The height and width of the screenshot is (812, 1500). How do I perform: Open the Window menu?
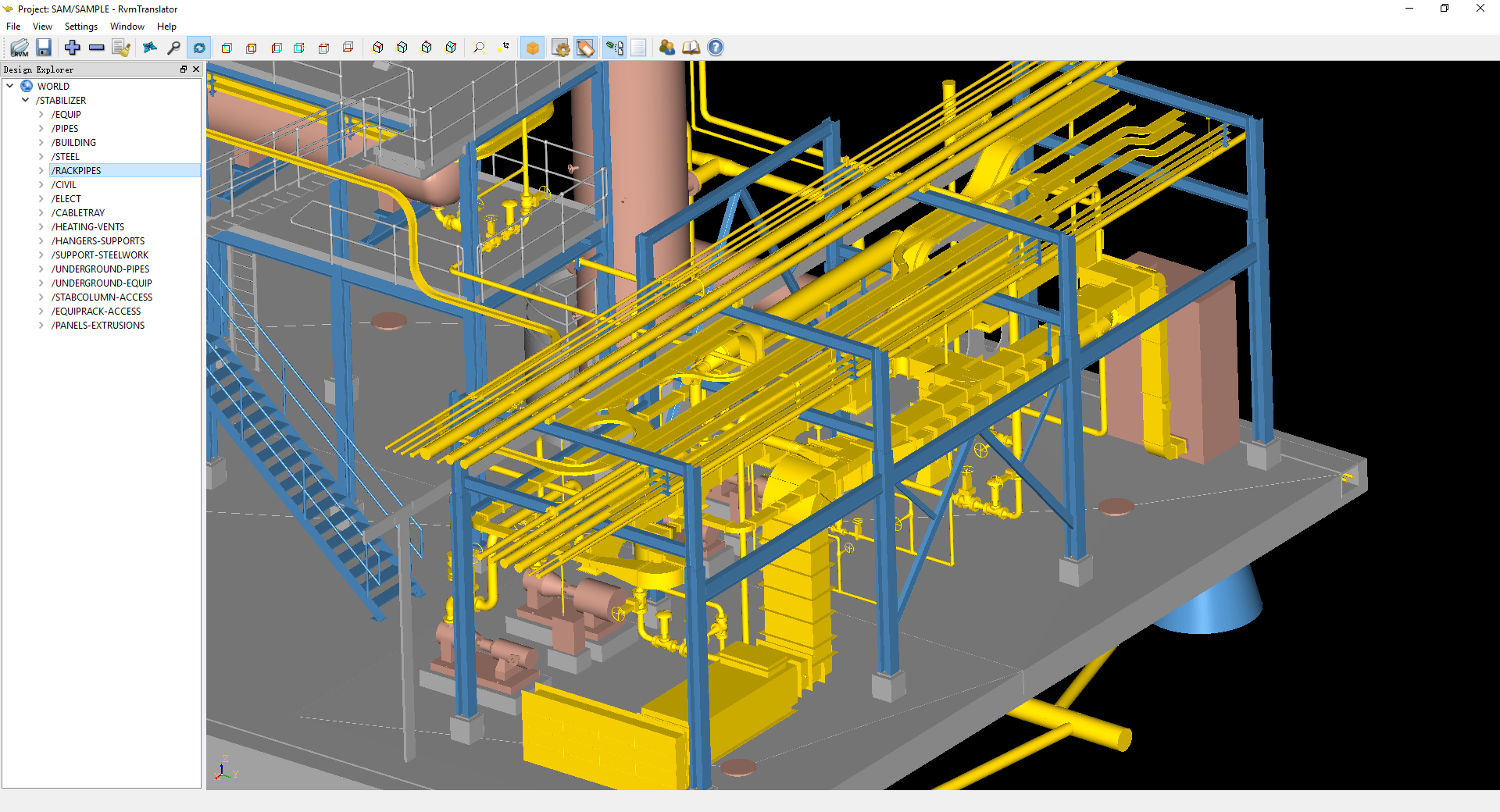click(127, 27)
